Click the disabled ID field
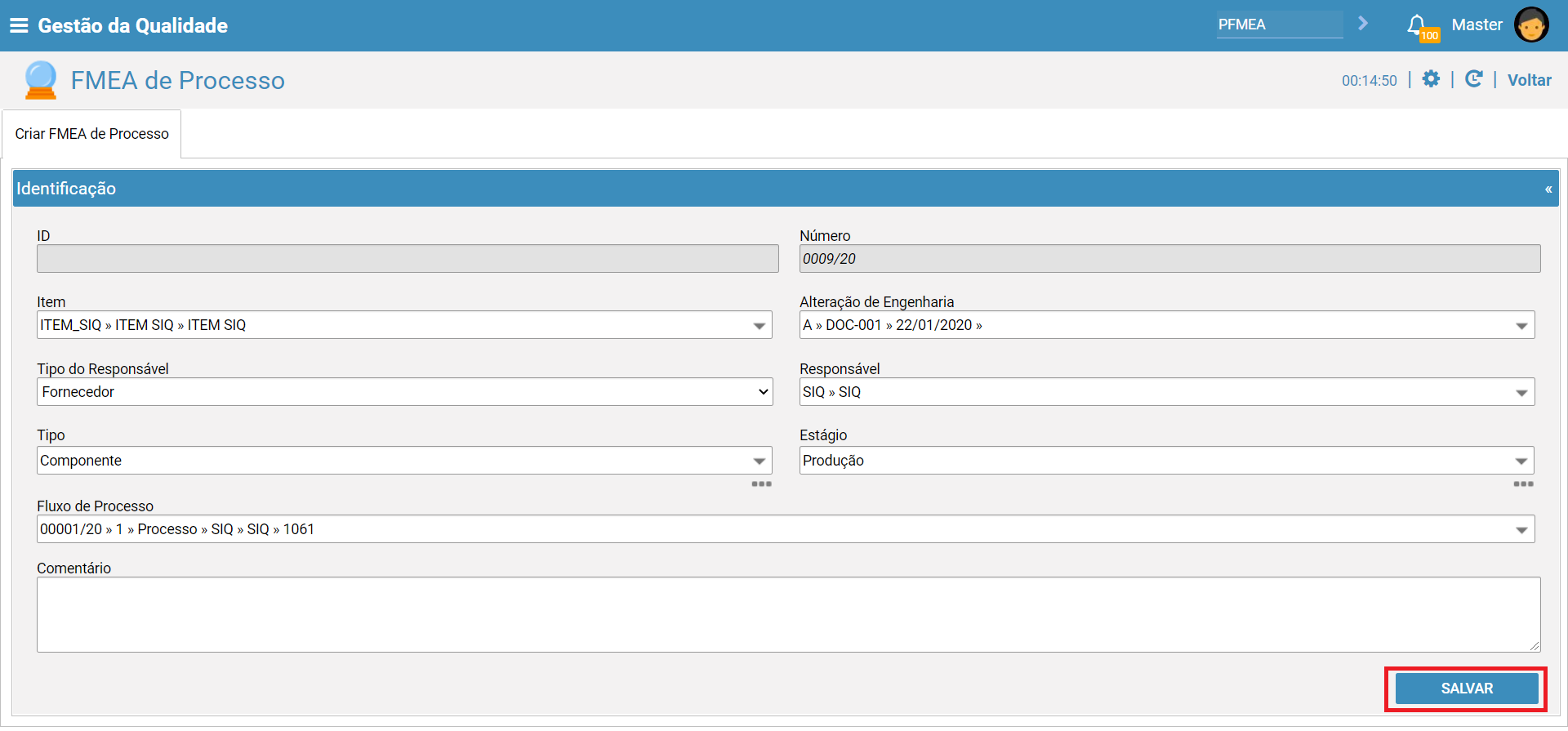 408,259
